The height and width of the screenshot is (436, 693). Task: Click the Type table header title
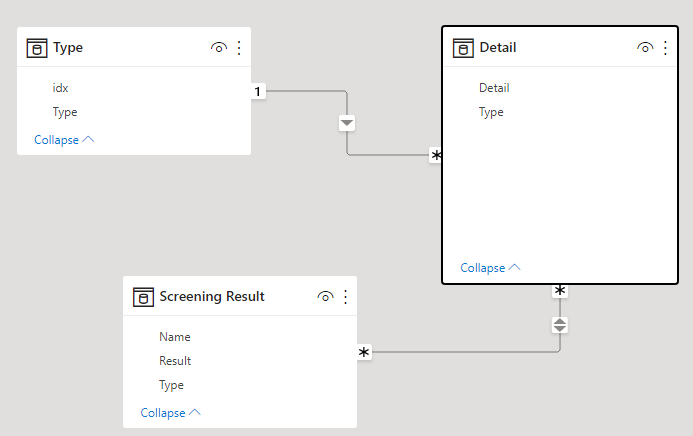pyautogui.click(x=68, y=48)
